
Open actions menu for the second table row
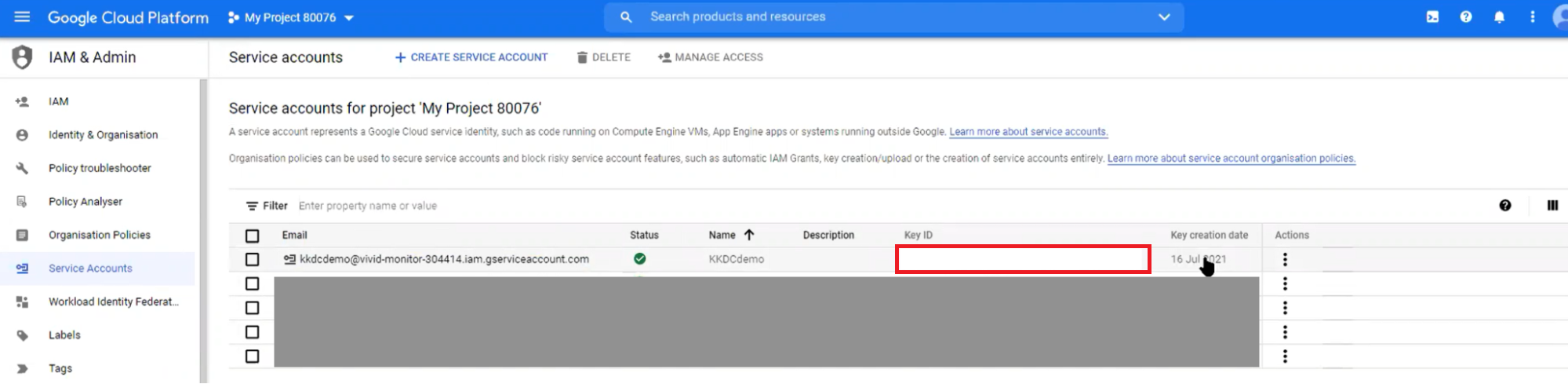coord(1285,283)
